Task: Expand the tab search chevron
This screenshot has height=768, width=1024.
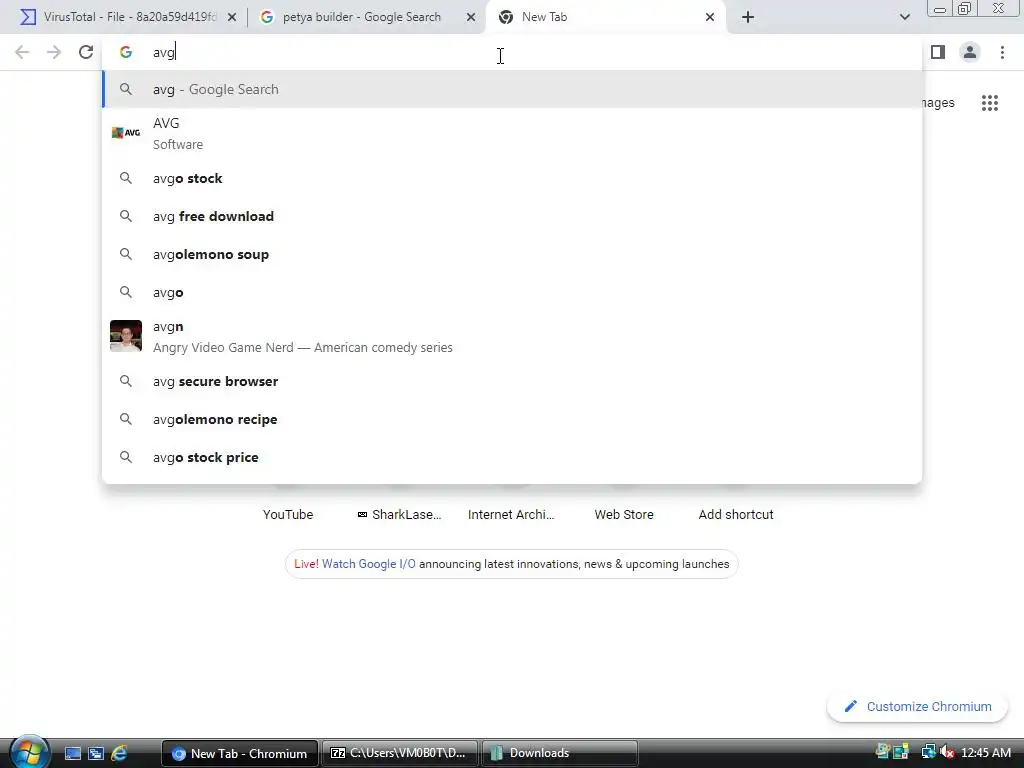Action: tap(904, 17)
